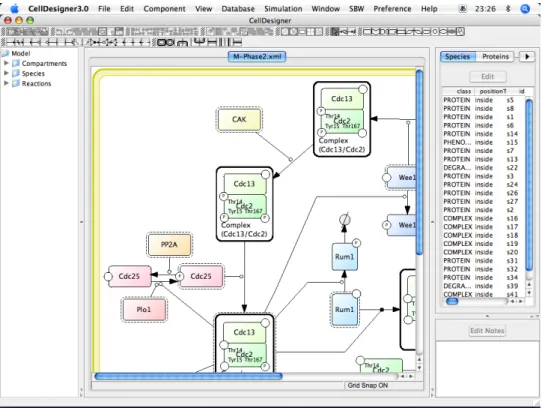Screen dimensions: 542x408
Task: Select the COMPLEX row with id s16
Action: click(484, 219)
